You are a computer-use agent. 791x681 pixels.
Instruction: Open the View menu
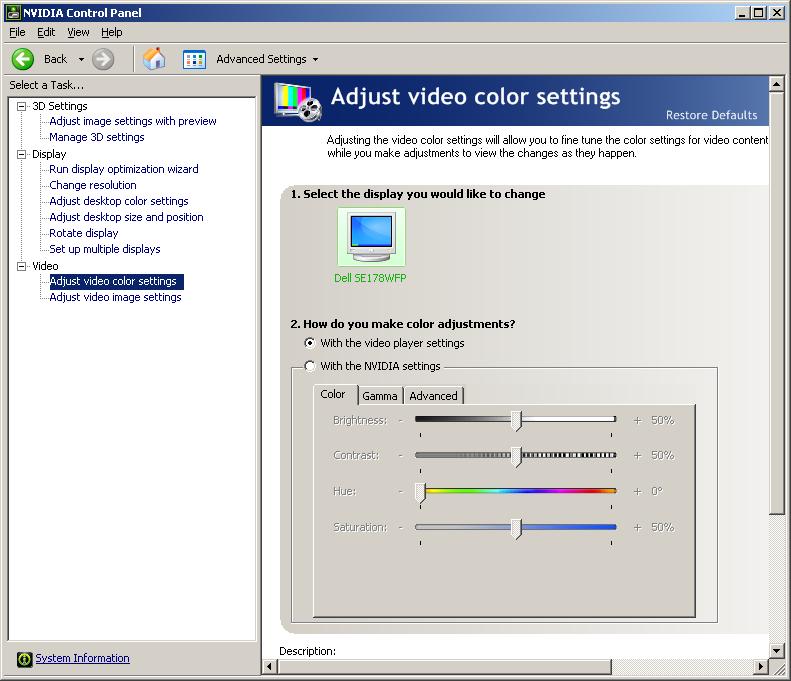coord(78,32)
